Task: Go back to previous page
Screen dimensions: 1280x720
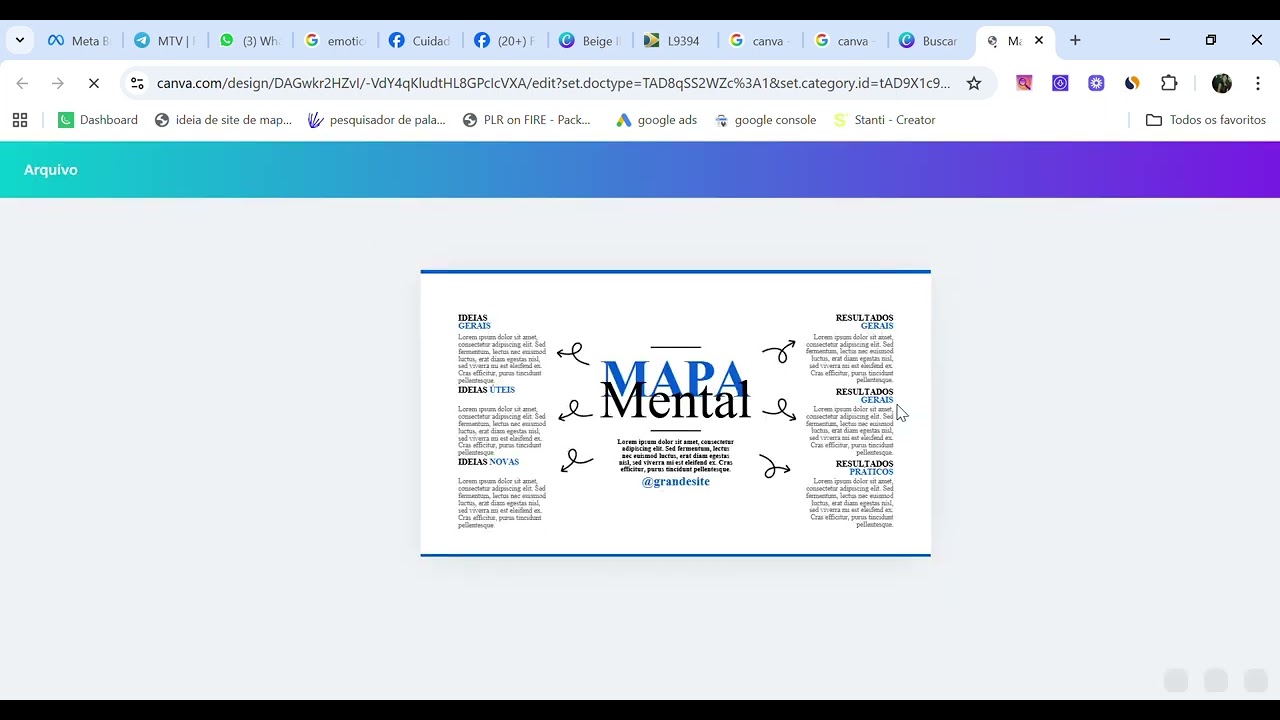Action: [22, 84]
